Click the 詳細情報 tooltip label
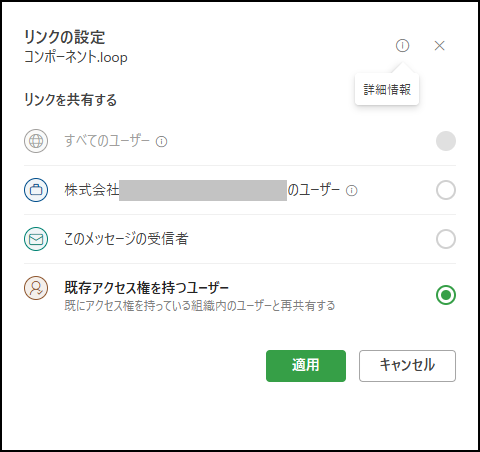This screenshot has height=452, width=480. coord(387,90)
